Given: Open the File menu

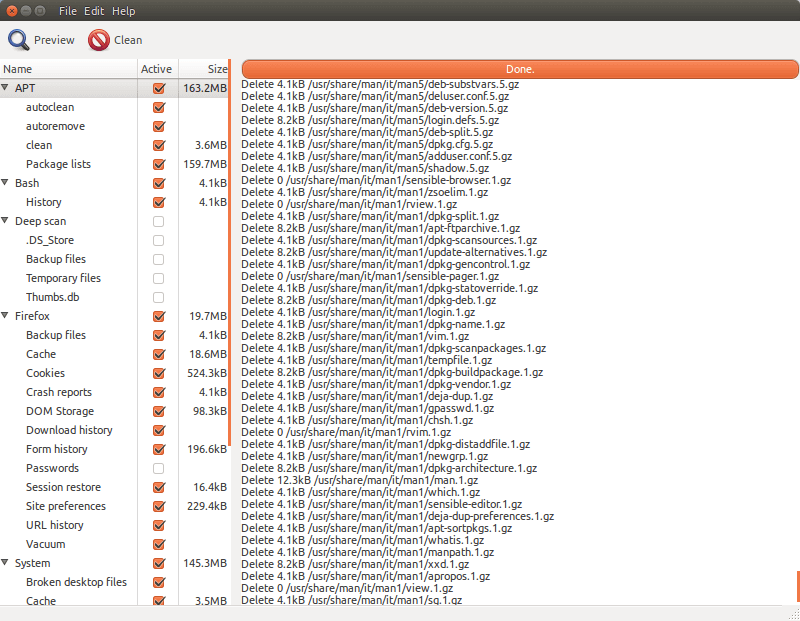Looking at the screenshot, I should 68,11.
